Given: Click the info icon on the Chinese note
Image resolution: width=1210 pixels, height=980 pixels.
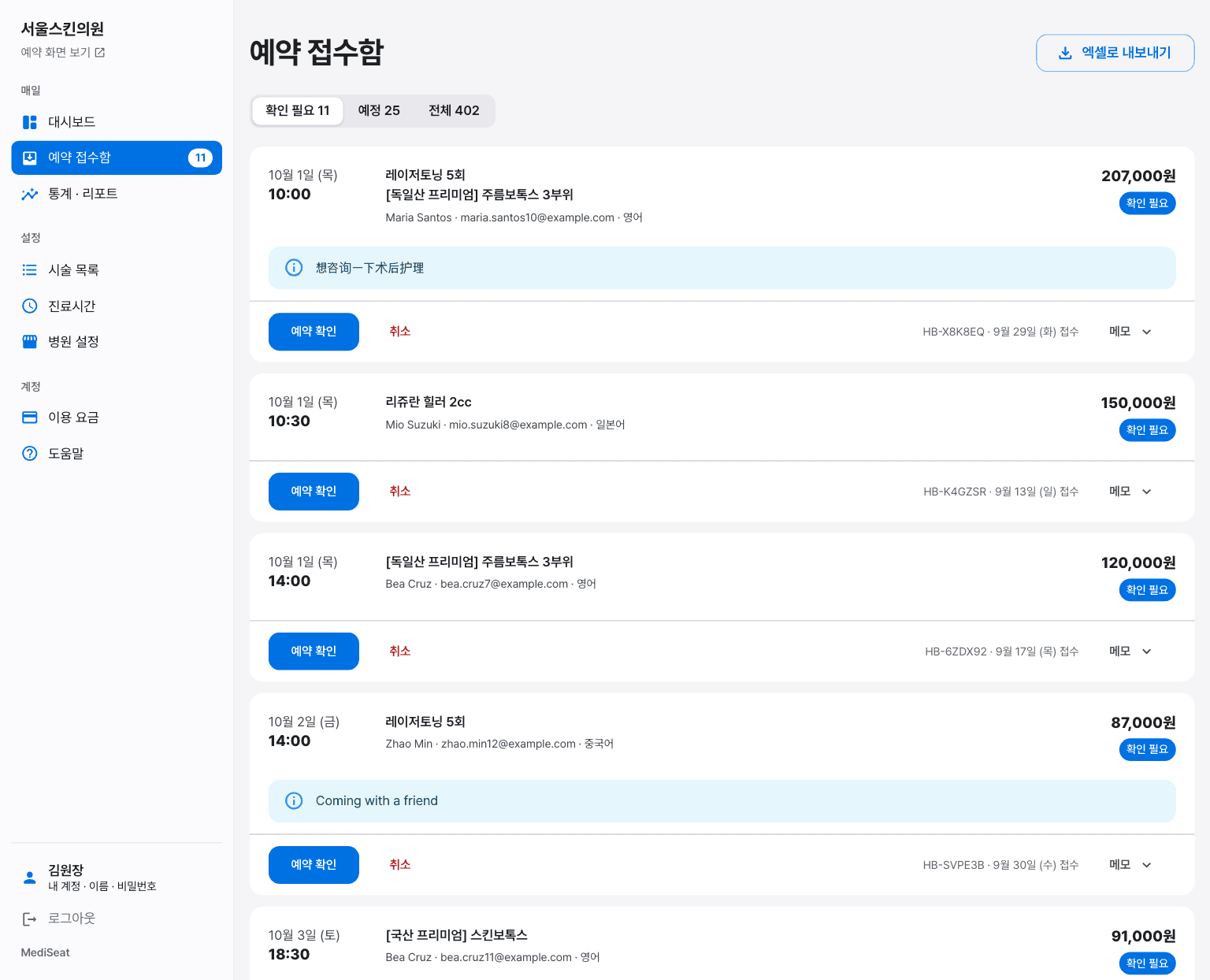Looking at the screenshot, I should (x=294, y=268).
